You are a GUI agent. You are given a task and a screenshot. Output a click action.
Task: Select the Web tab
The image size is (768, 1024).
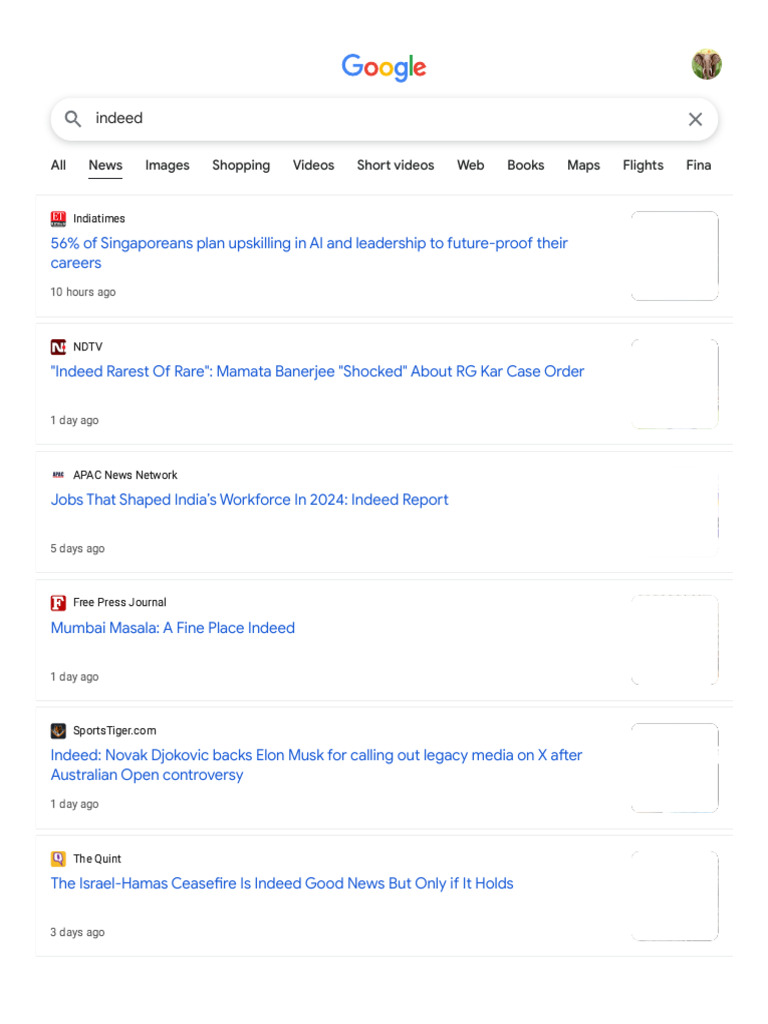(470, 165)
